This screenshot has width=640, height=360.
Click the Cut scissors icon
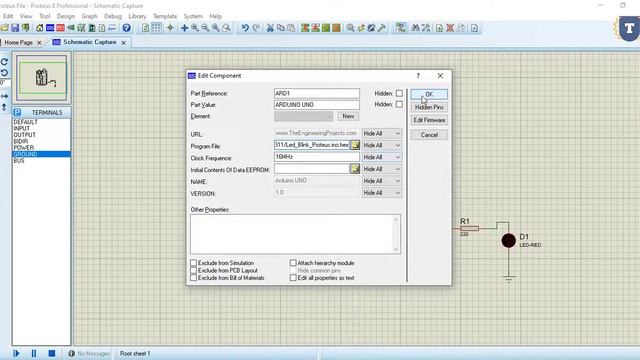point(270,28)
